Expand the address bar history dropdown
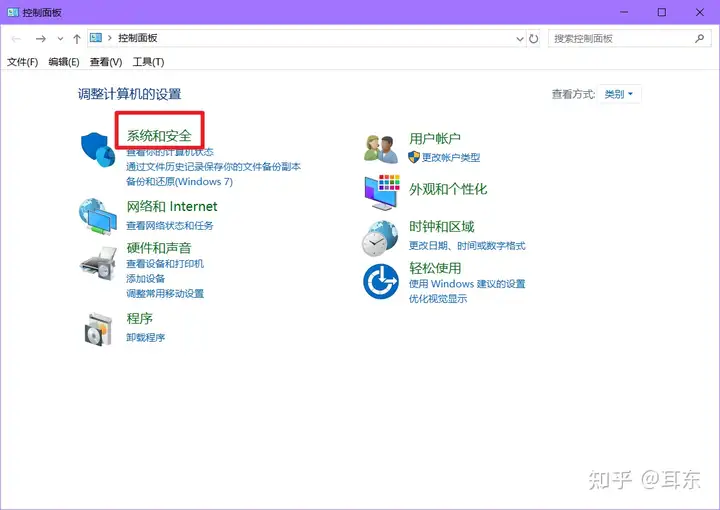720x510 pixels. coord(520,39)
